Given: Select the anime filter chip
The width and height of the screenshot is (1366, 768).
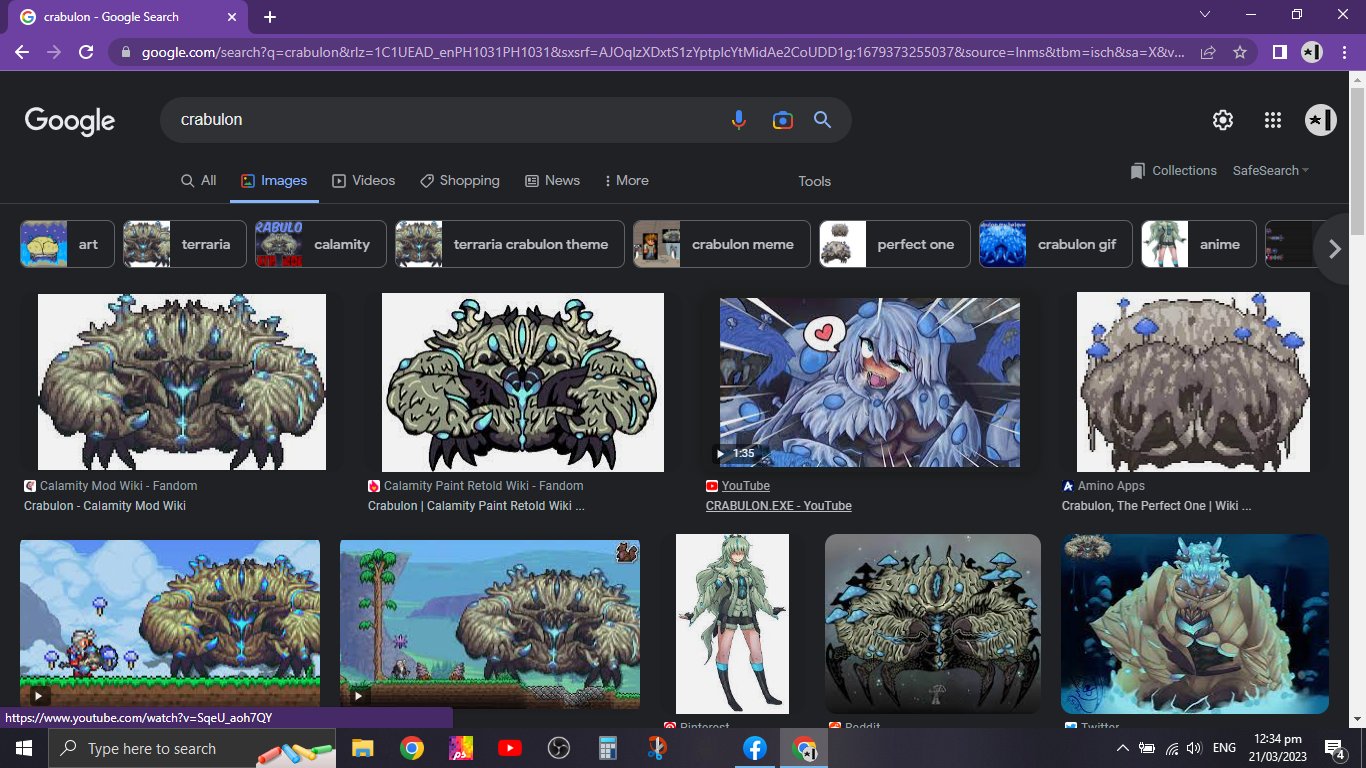Looking at the screenshot, I should (1199, 244).
